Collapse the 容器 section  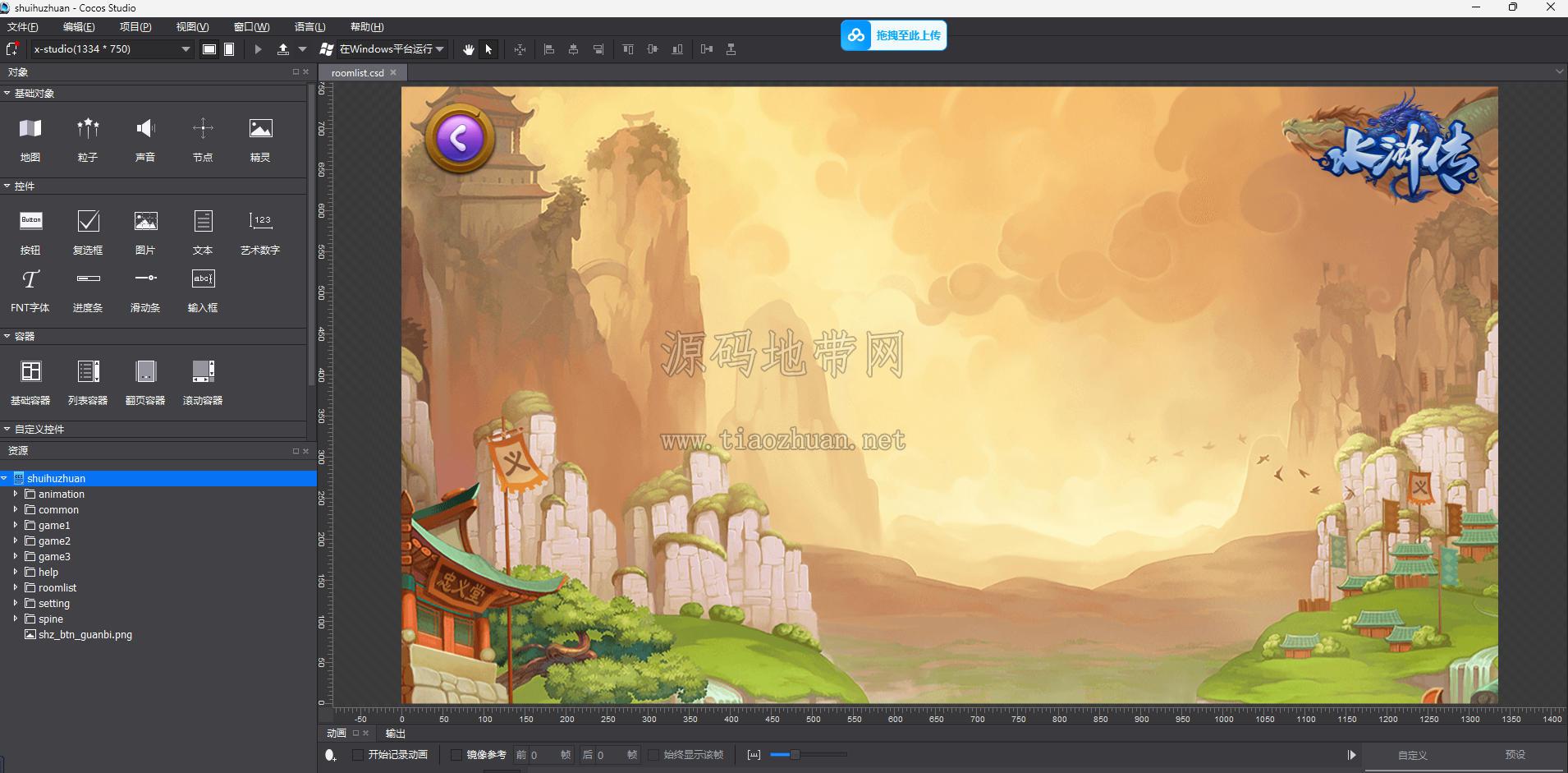click(x=7, y=337)
